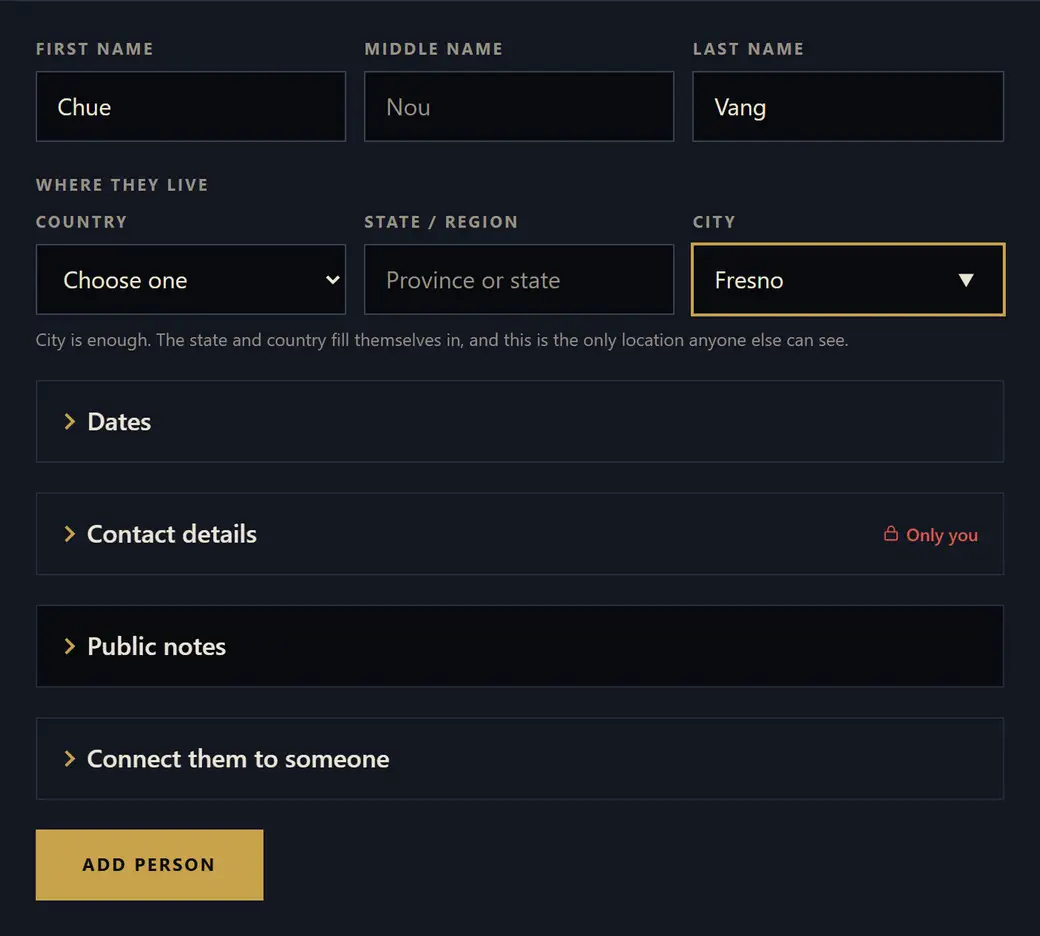Open the Country 'Choose one' dropdown
Image resolution: width=1040 pixels, height=936 pixels.
click(x=191, y=279)
